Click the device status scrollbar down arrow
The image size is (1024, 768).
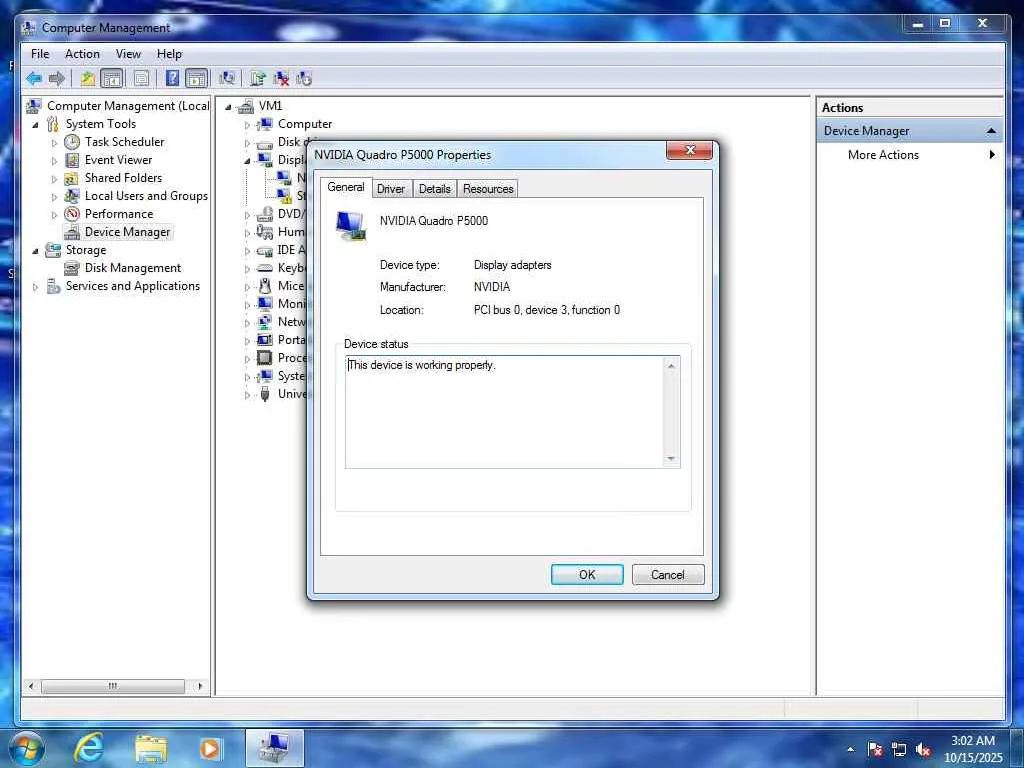(x=671, y=459)
